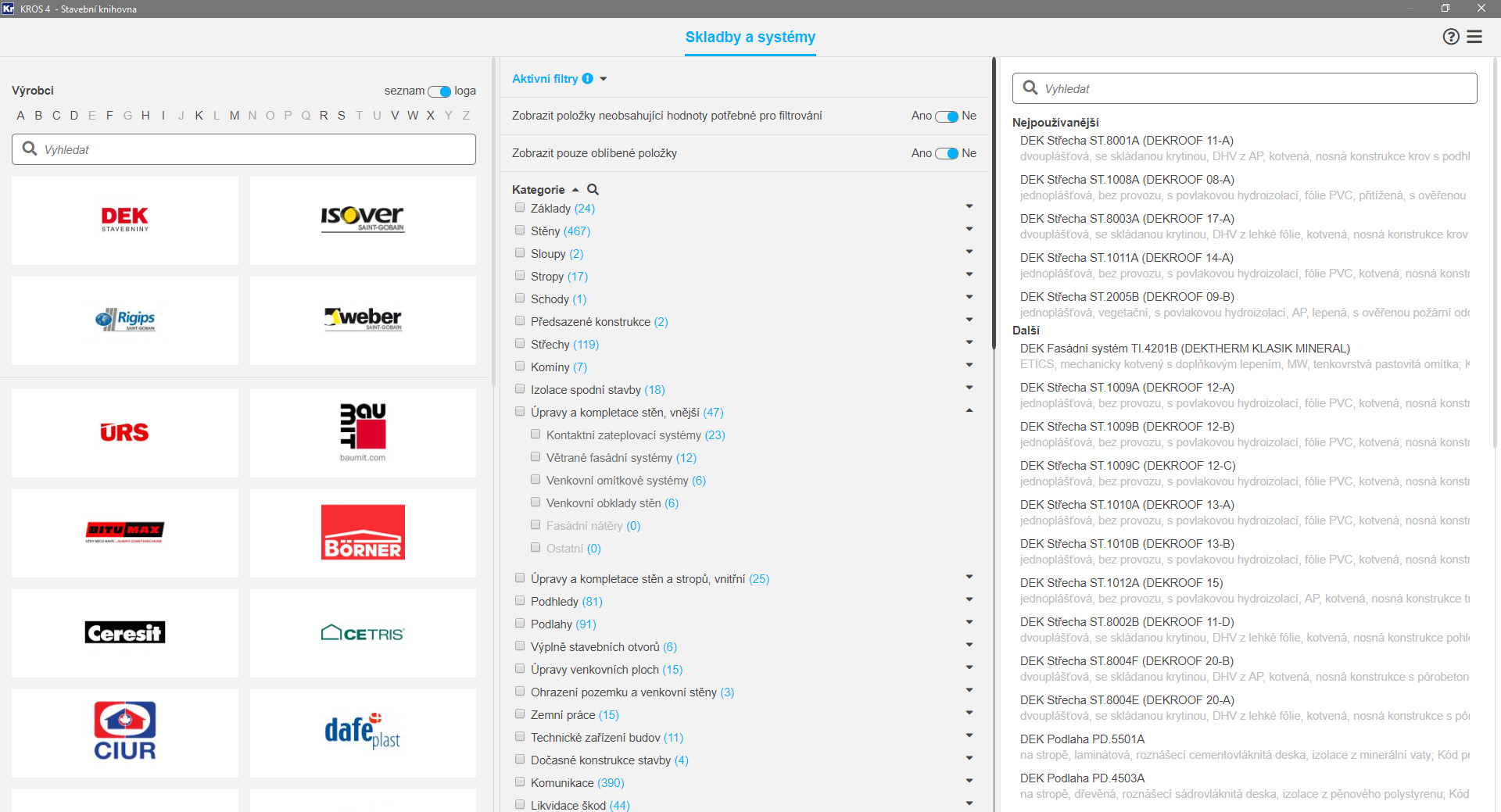Click the info icon beside Aktivní filtry
This screenshot has width=1501, height=812.
[588, 79]
